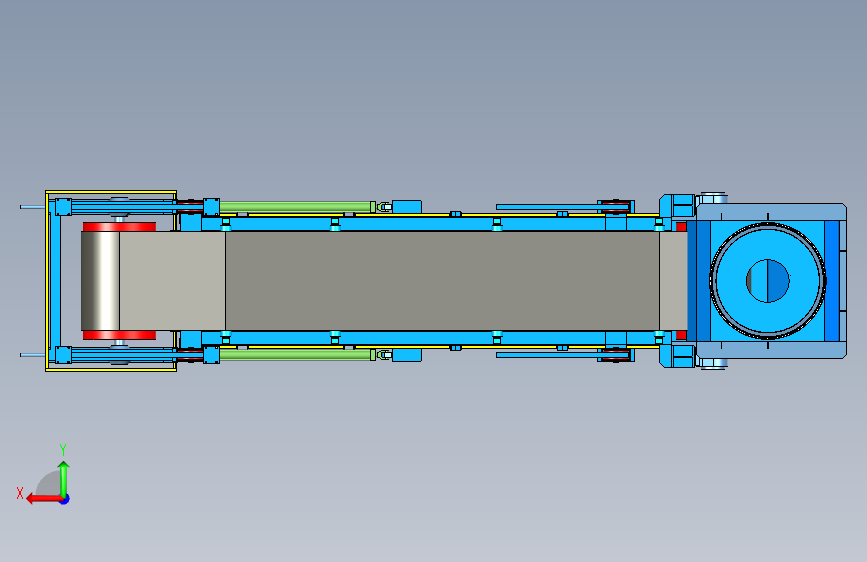Select the circular slewing ring on the right
Viewport: 867px width, 562px height.
(767, 280)
